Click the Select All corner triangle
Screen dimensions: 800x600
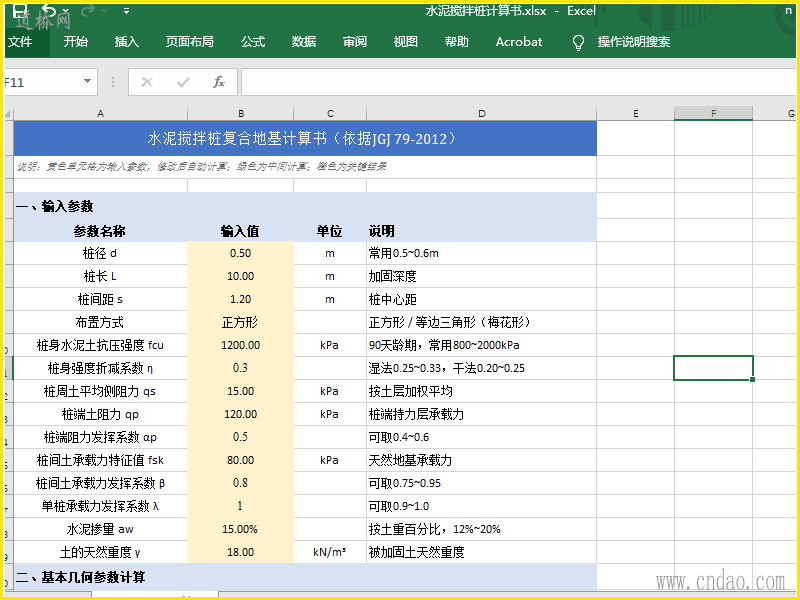[9, 114]
